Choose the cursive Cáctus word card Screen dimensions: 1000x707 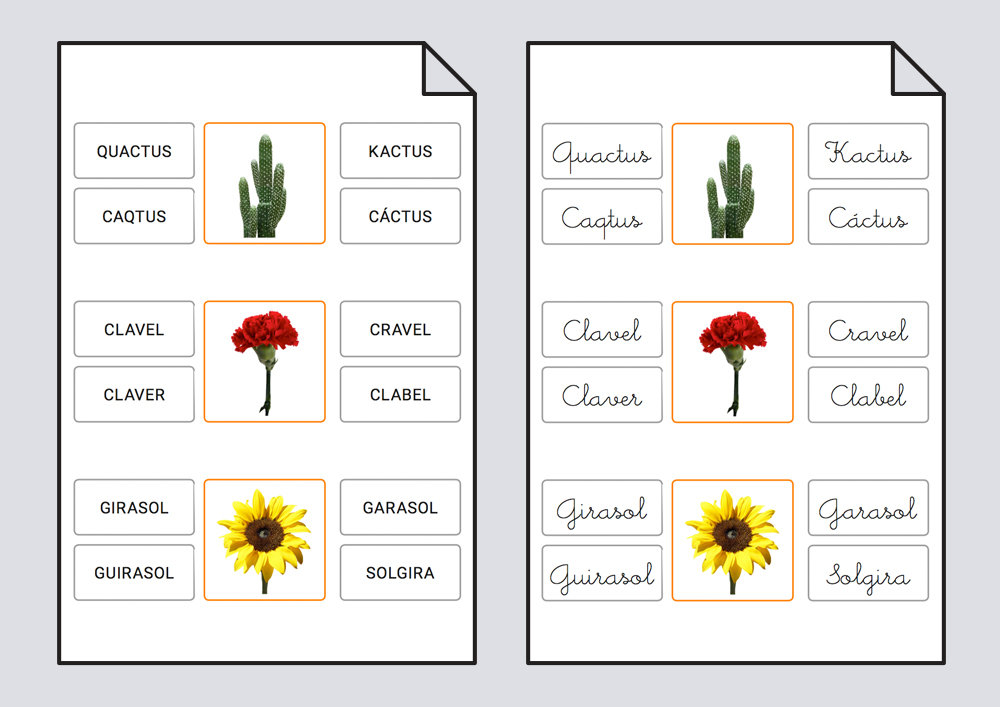tap(868, 216)
